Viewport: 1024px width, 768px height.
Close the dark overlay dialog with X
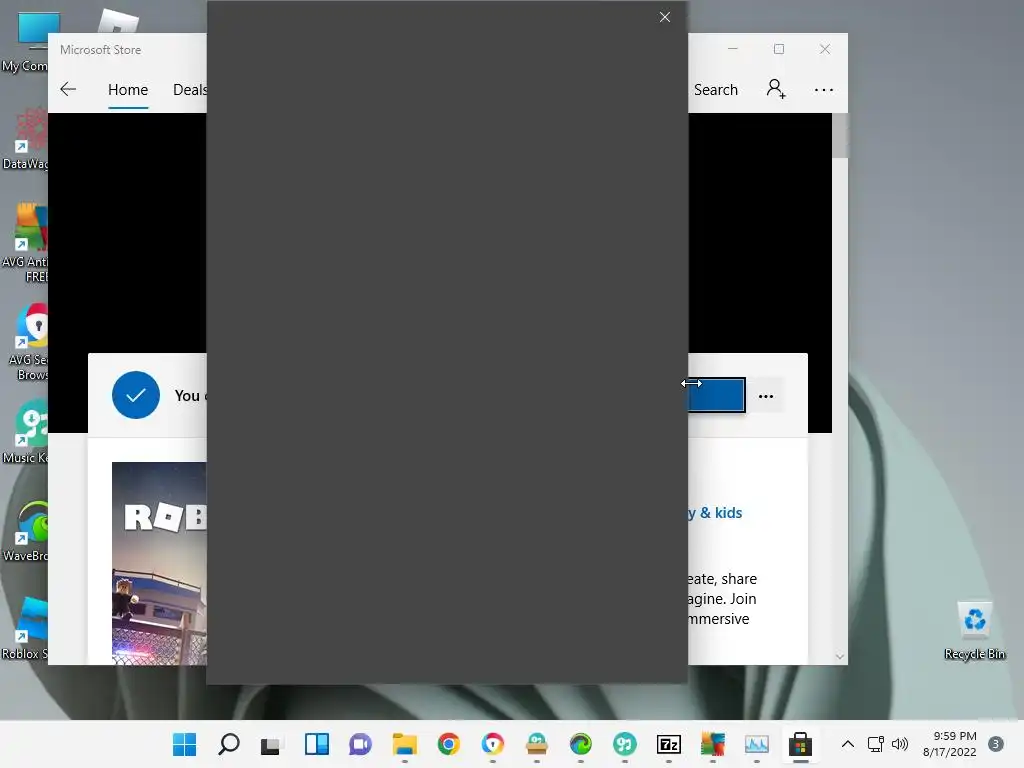[665, 17]
